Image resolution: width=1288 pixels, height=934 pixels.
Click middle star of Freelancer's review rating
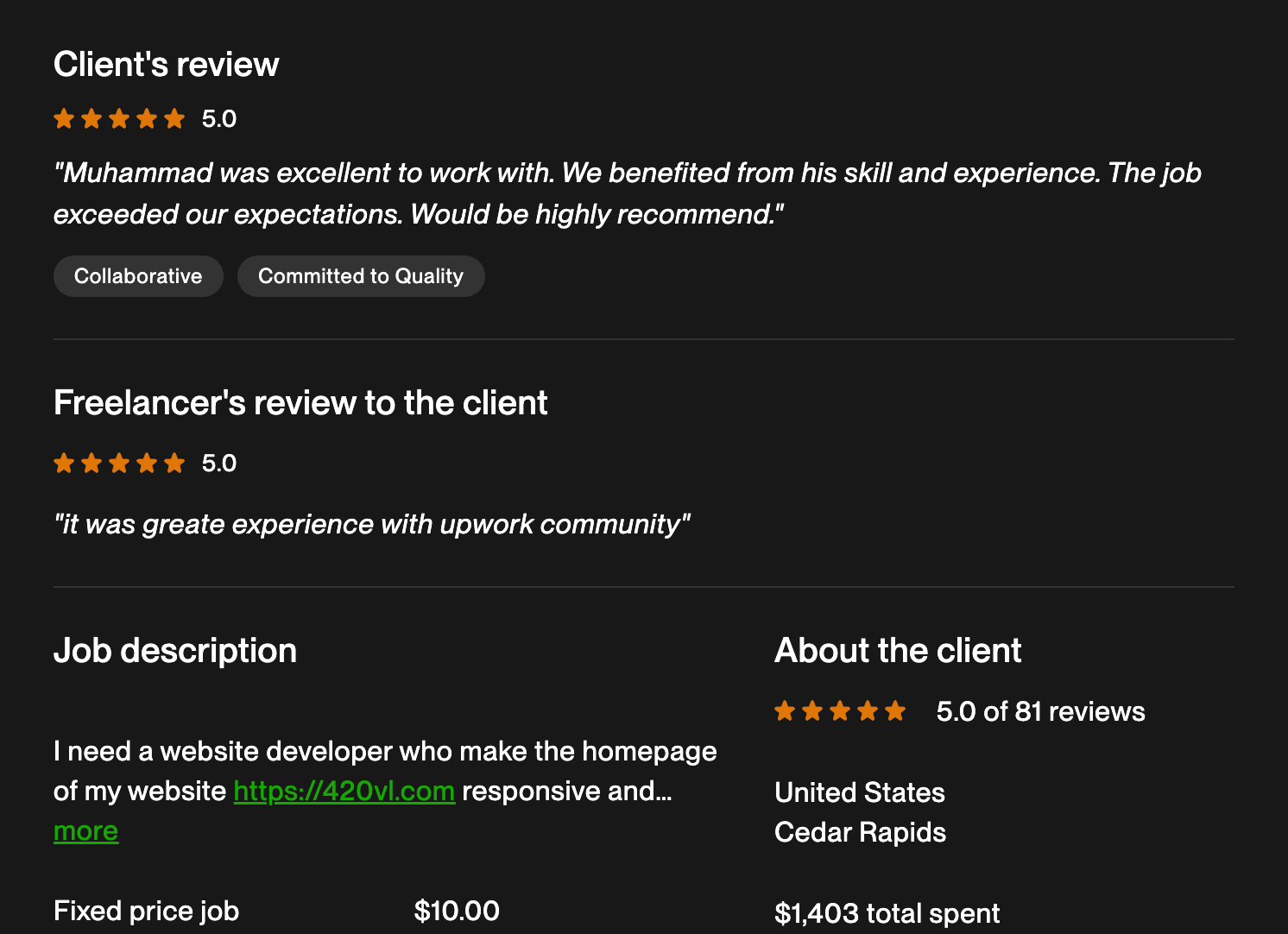point(119,464)
